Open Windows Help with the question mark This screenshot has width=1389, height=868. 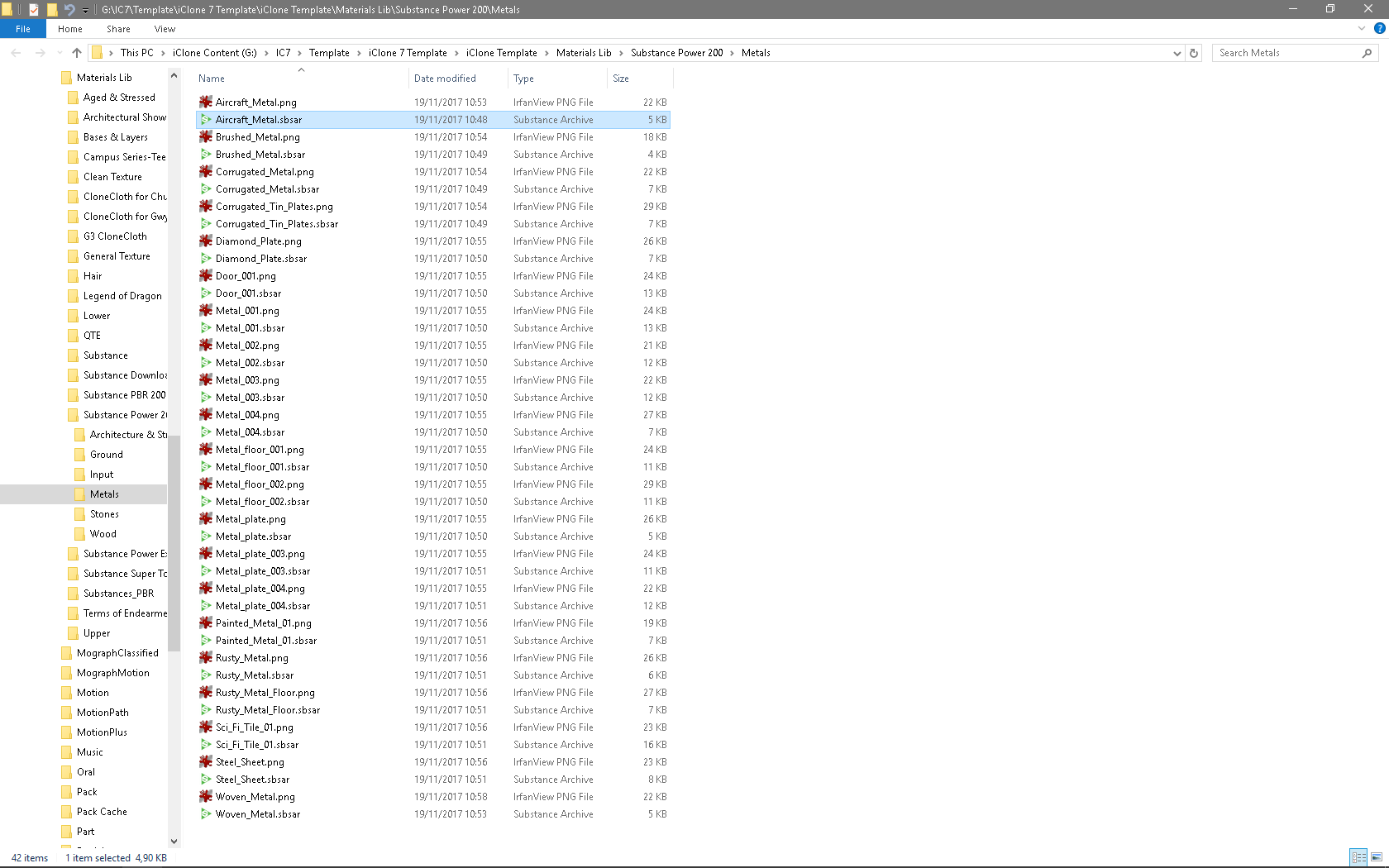[x=1379, y=28]
